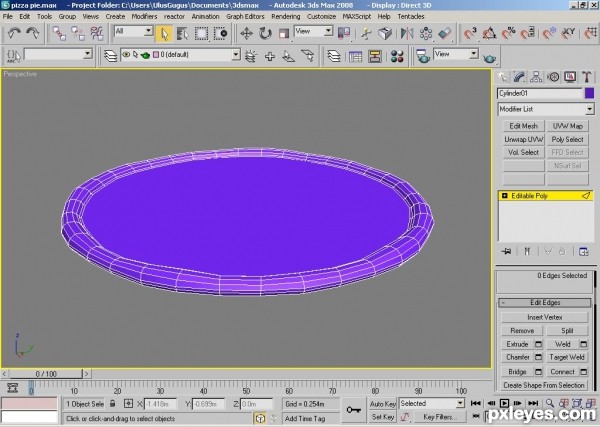Image resolution: width=600 pixels, height=427 pixels.
Task: Open the Customize menu
Action: (x=321, y=16)
